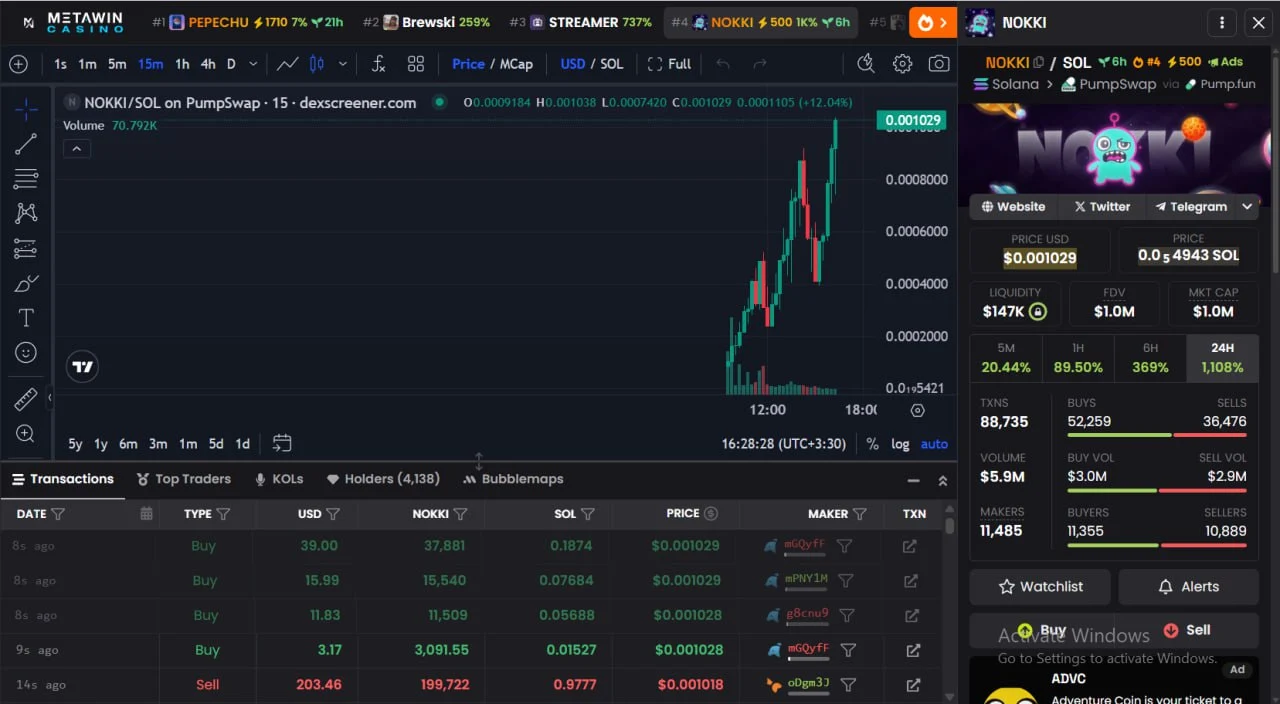Open the chart price scale settings
The width and height of the screenshot is (1280, 704).
[x=918, y=410]
